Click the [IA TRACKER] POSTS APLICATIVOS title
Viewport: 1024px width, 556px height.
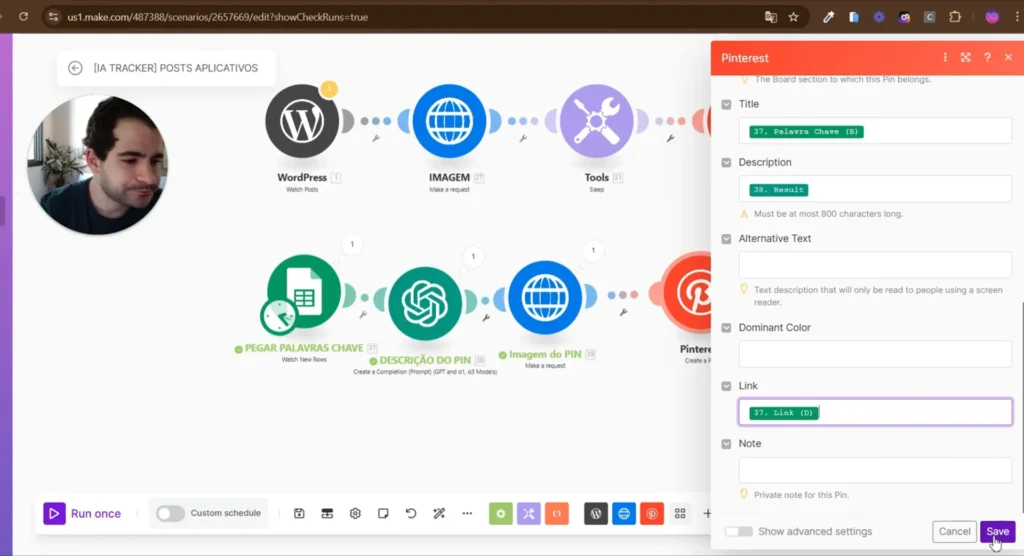(176, 68)
